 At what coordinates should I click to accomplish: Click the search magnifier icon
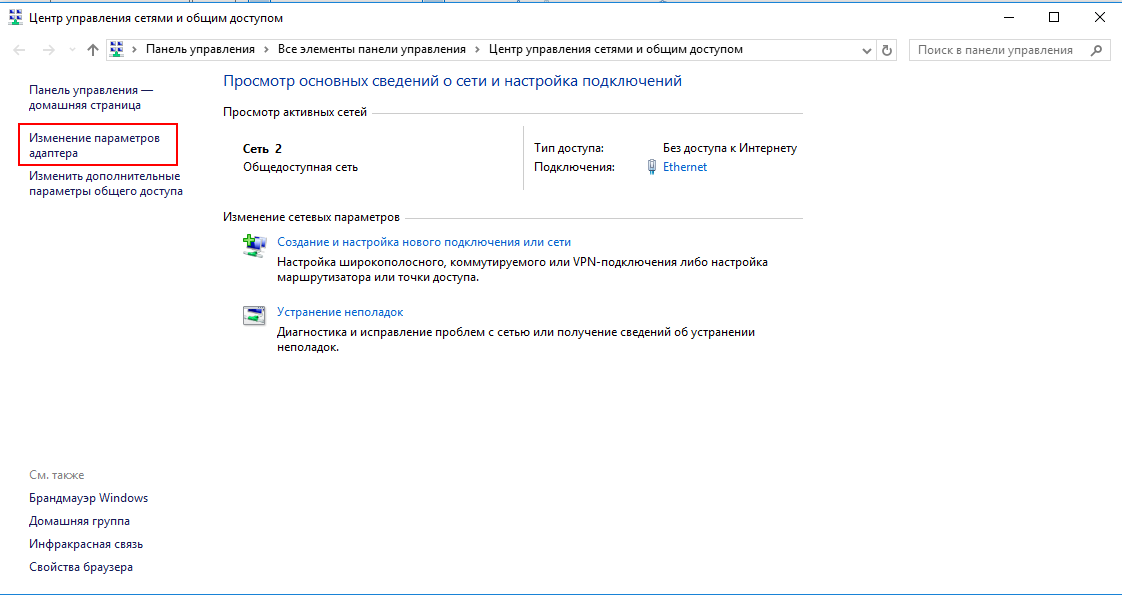(x=1096, y=50)
